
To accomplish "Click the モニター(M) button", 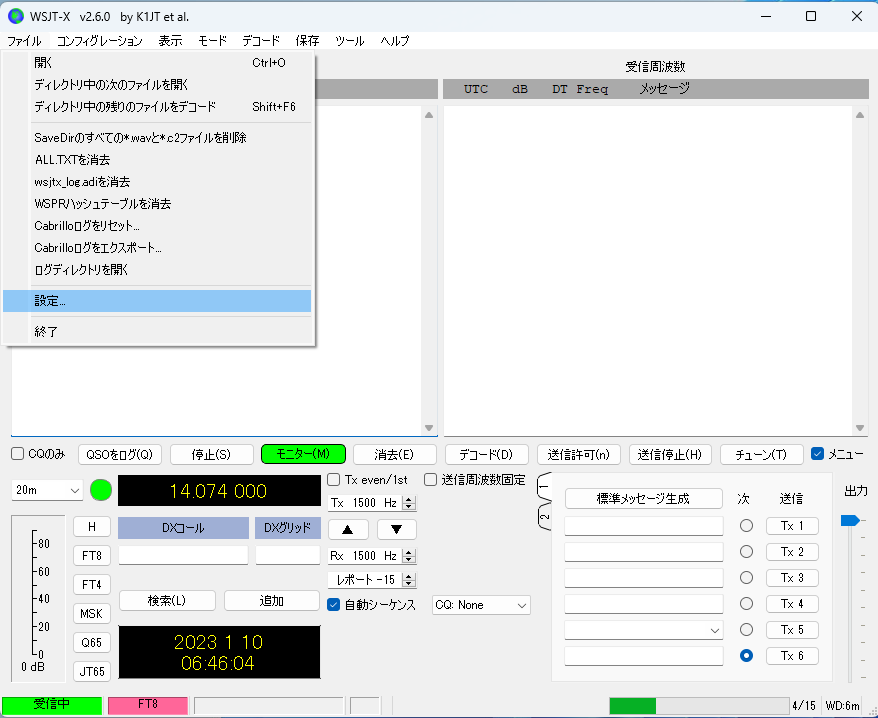I will click(x=303, y=454).
